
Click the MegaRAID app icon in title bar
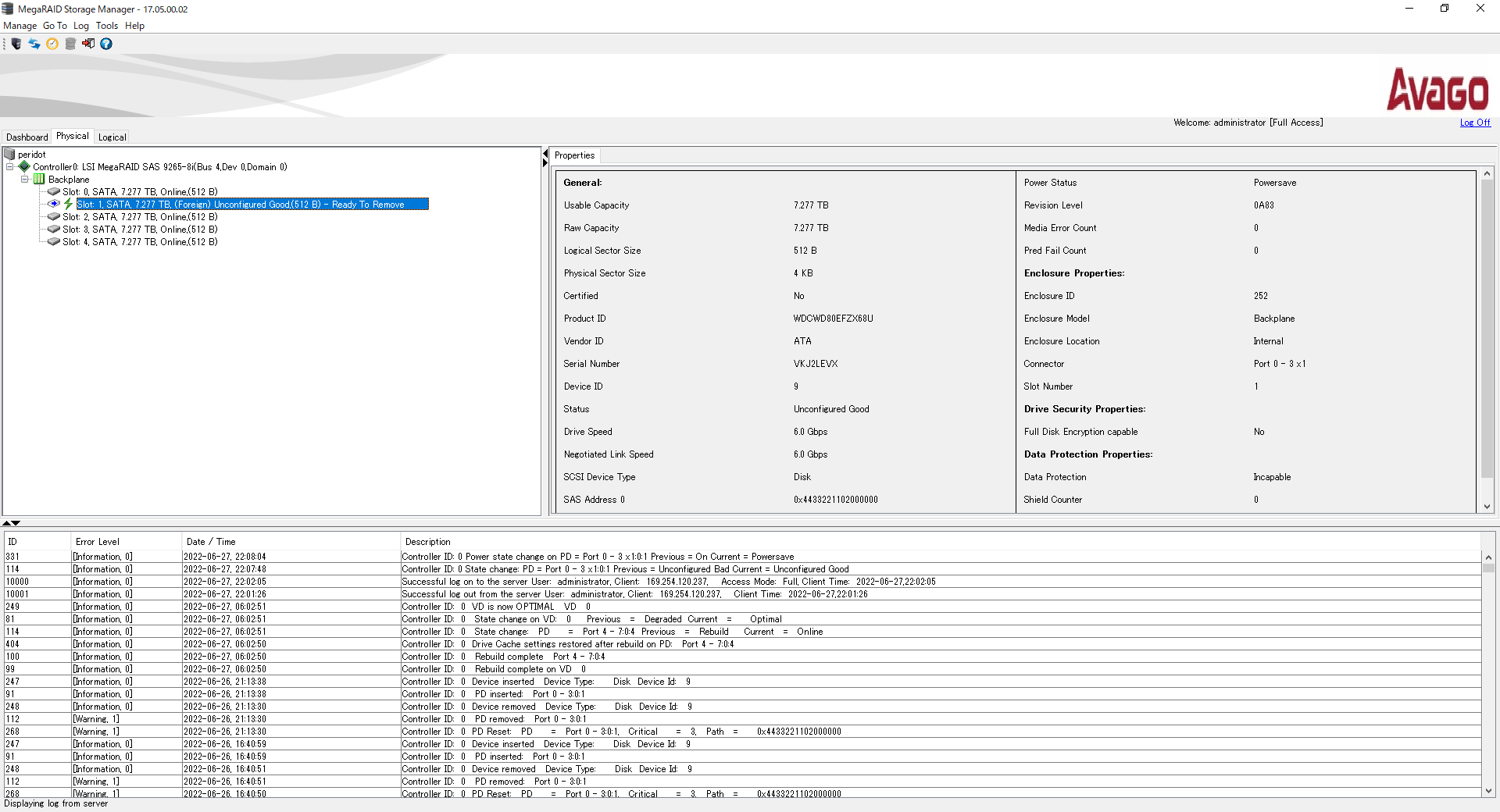(x=8, y=9)
